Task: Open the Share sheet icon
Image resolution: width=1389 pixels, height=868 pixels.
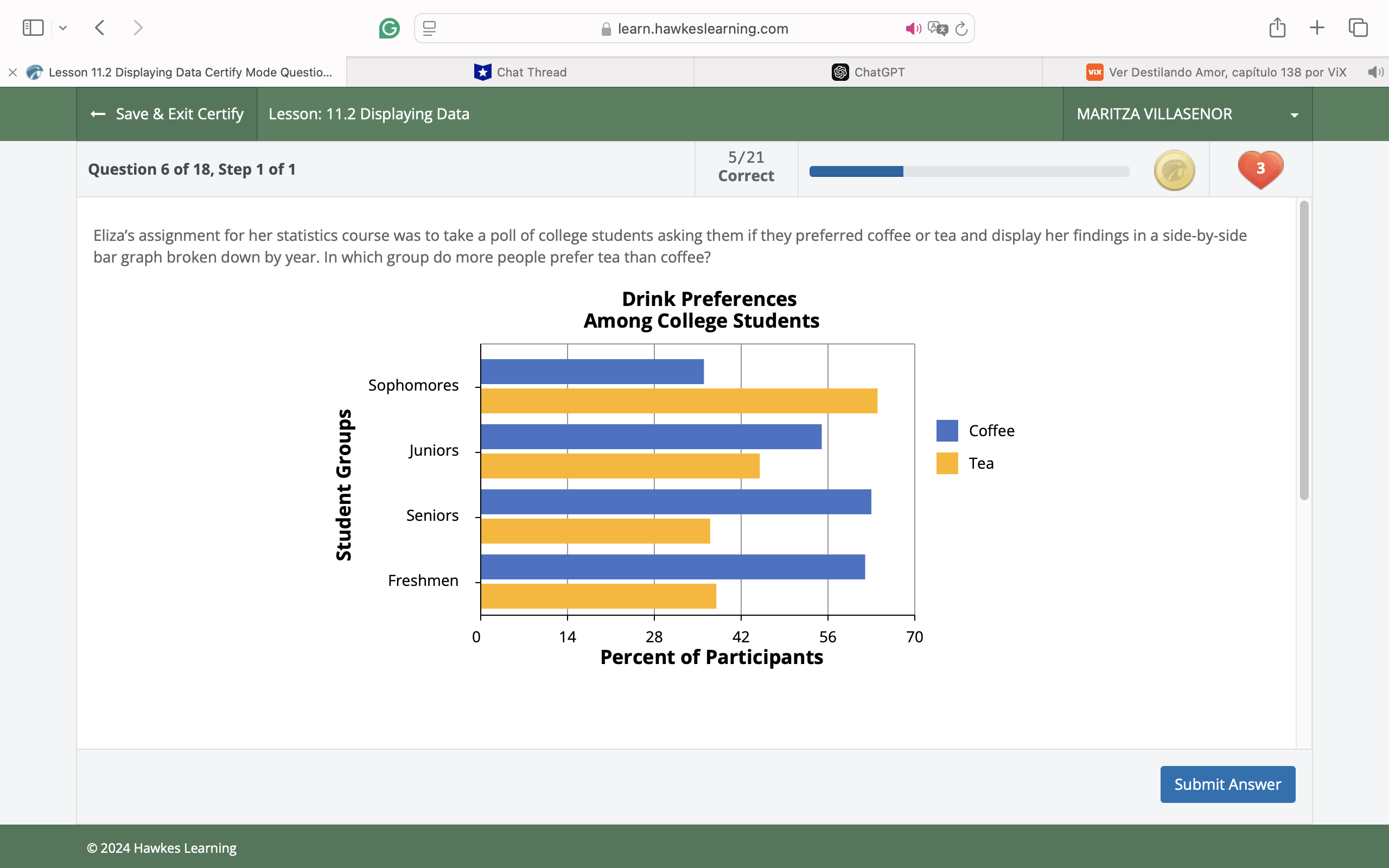Action: pos(1277,28)
